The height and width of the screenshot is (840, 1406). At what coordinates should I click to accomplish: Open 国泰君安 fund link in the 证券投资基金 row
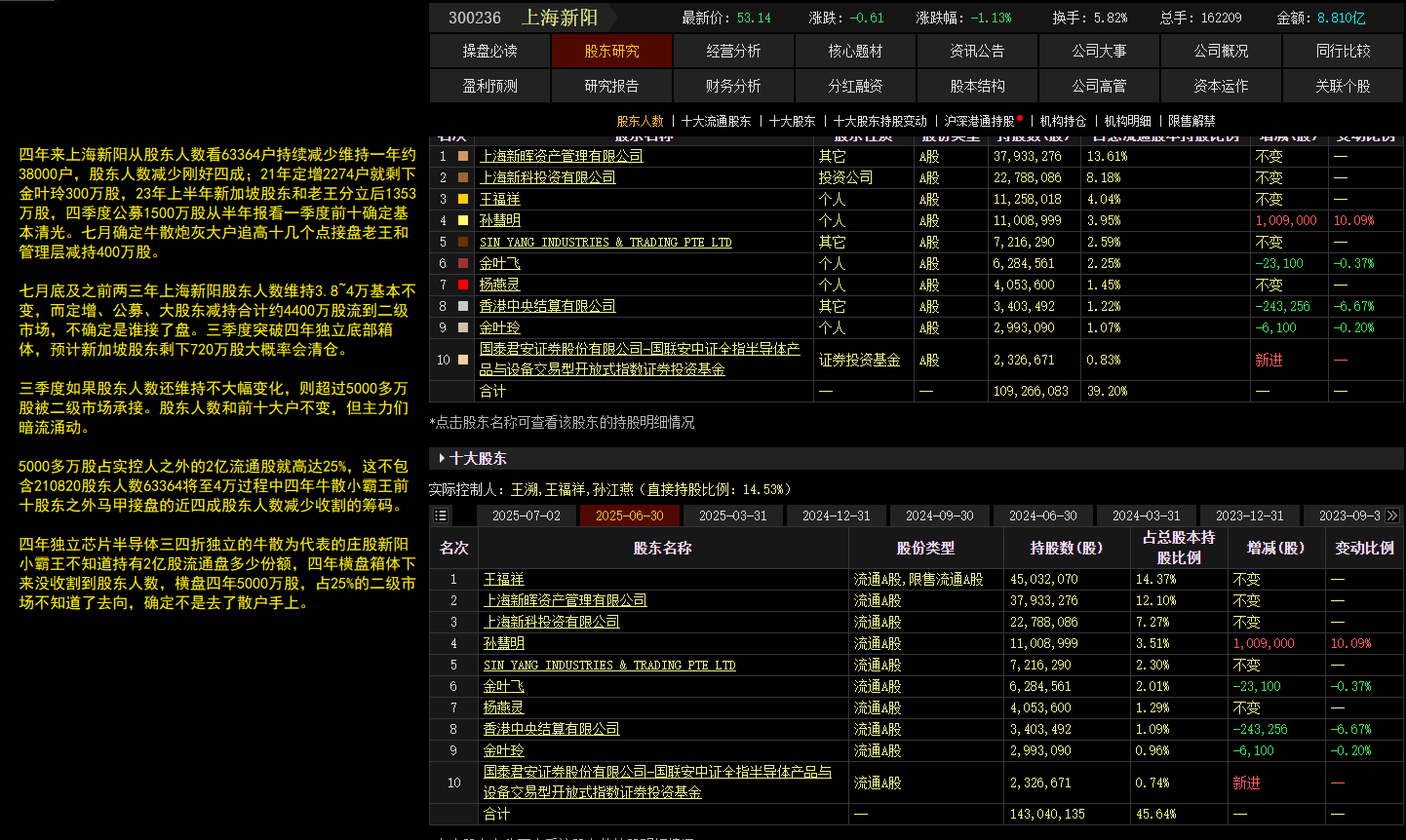click(x=640, y=359)
